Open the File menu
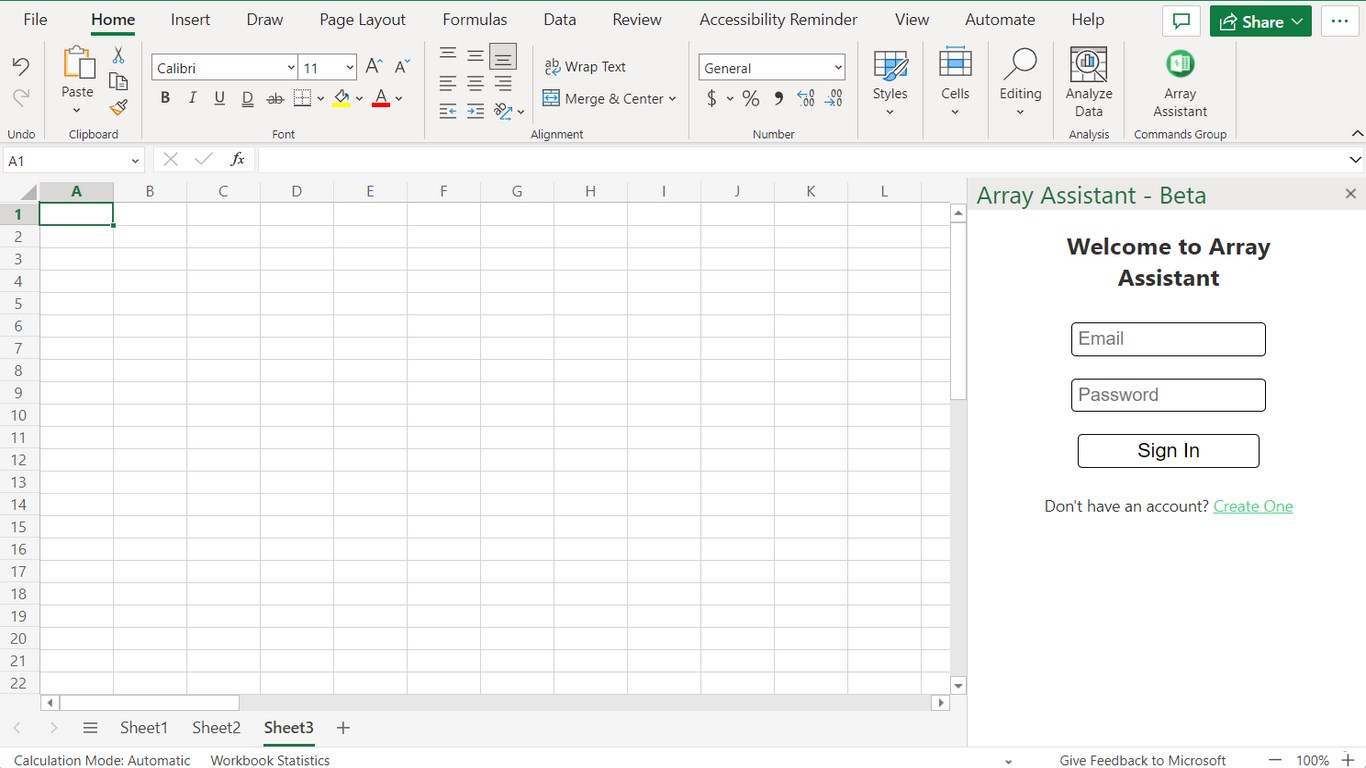 (35, 20)
